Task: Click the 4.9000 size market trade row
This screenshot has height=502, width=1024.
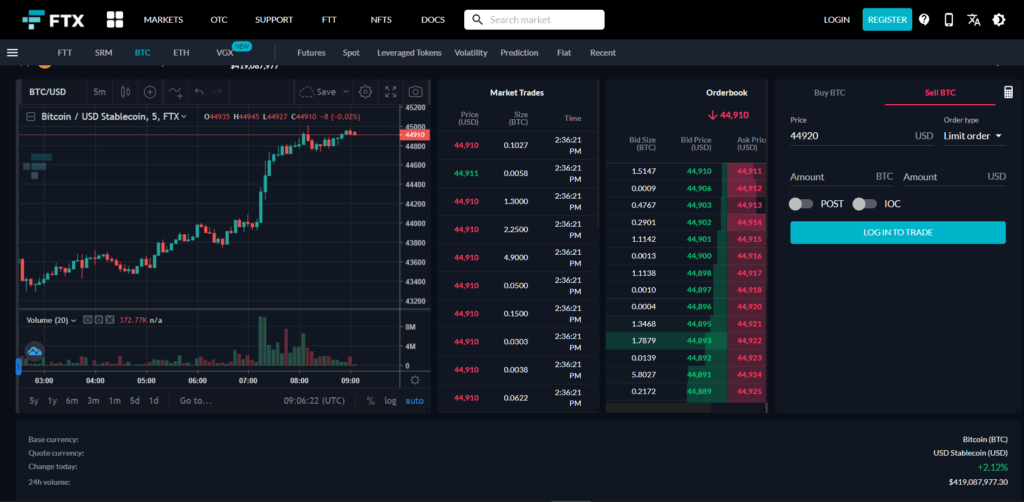Action: [517, 257]
